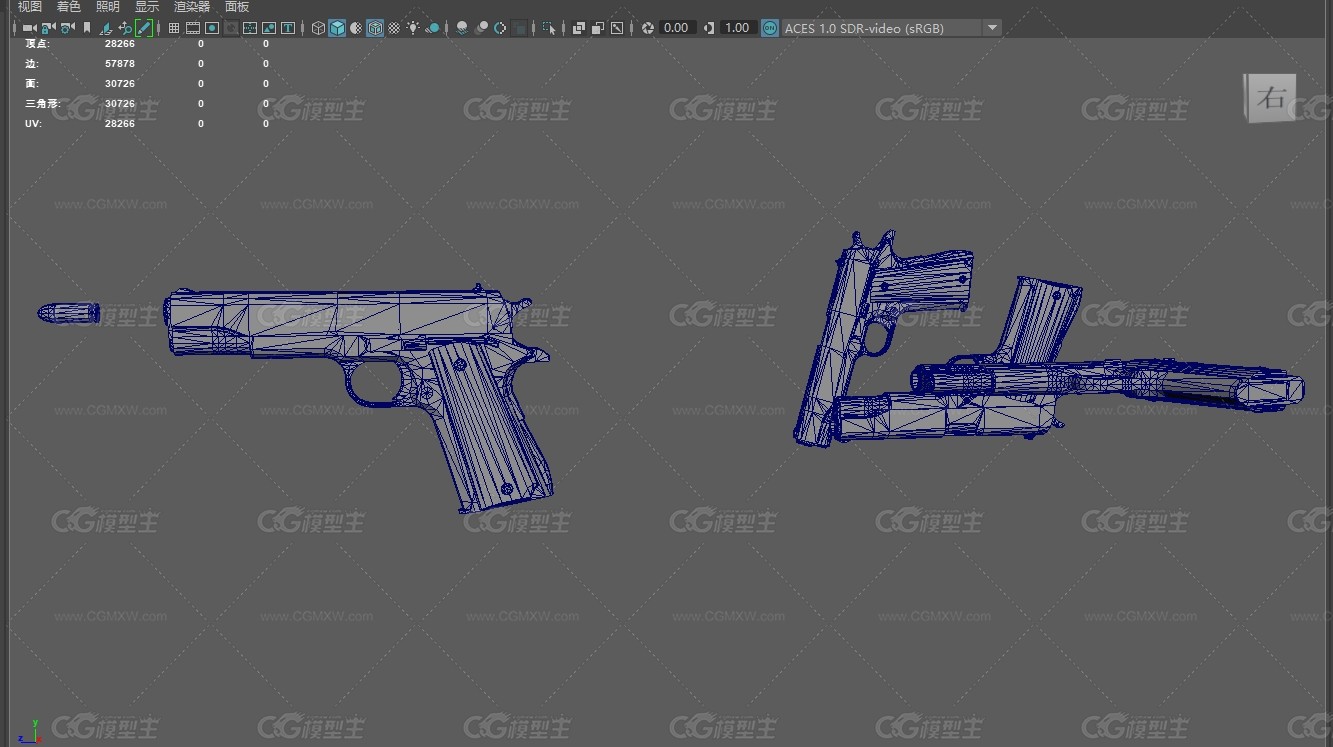Click the 边 count value 57878
This screenshot has width=1333, height=747.
tap(119, 64)
